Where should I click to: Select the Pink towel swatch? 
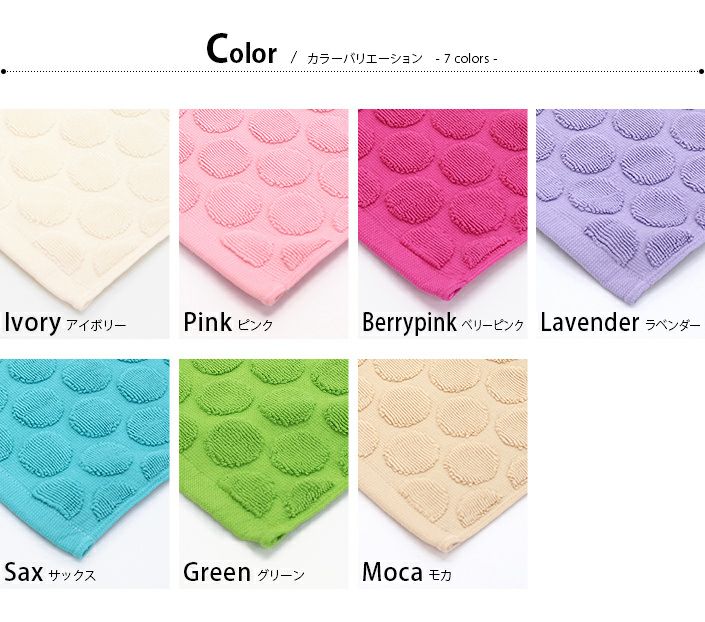(263, 224)
